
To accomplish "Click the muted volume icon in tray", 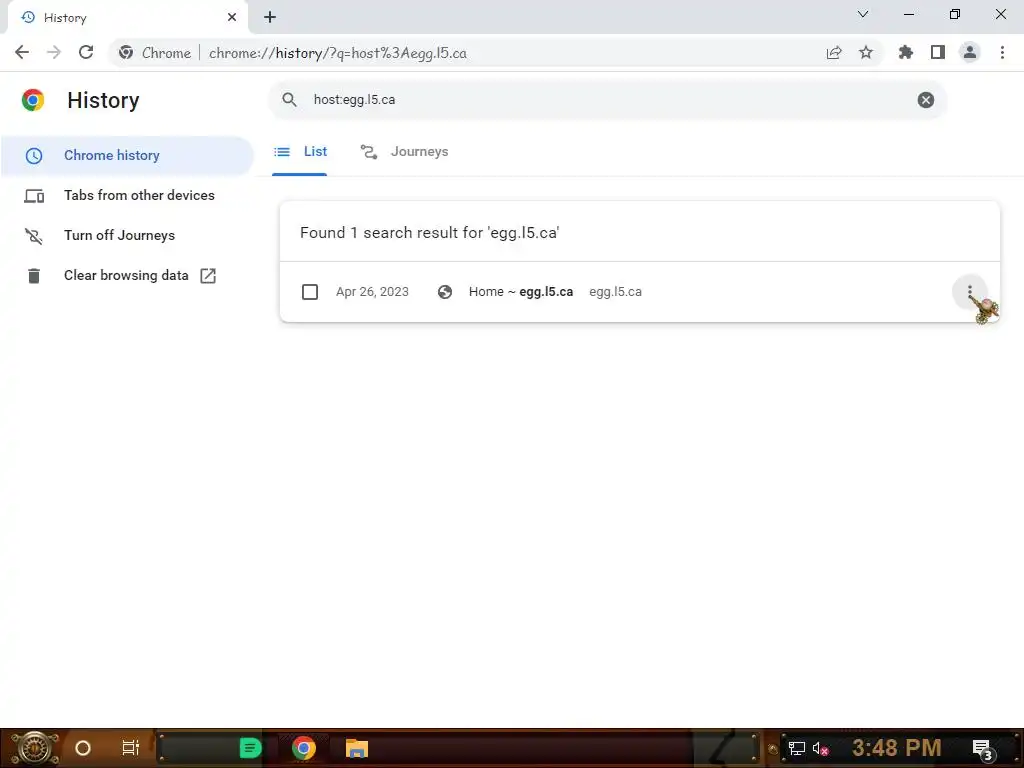I will pyautogui.click(x=821, y=748).
